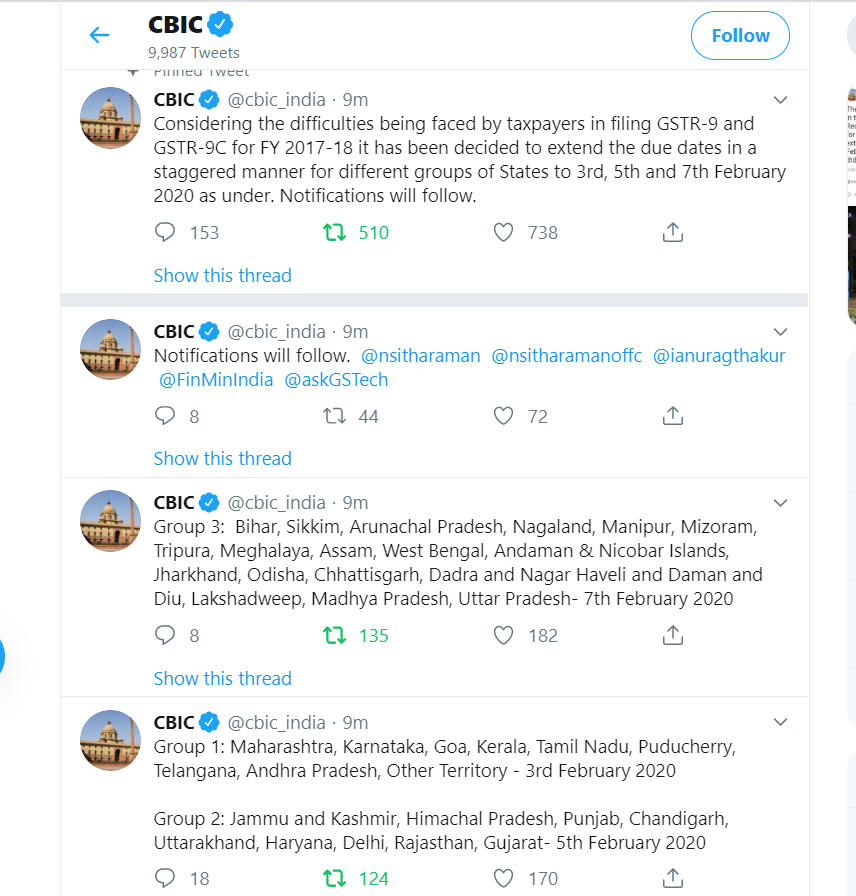Retweet the Notifications will follow tweet
The image size is (856, 896).
pyautogui.click(x=334, y=416)
